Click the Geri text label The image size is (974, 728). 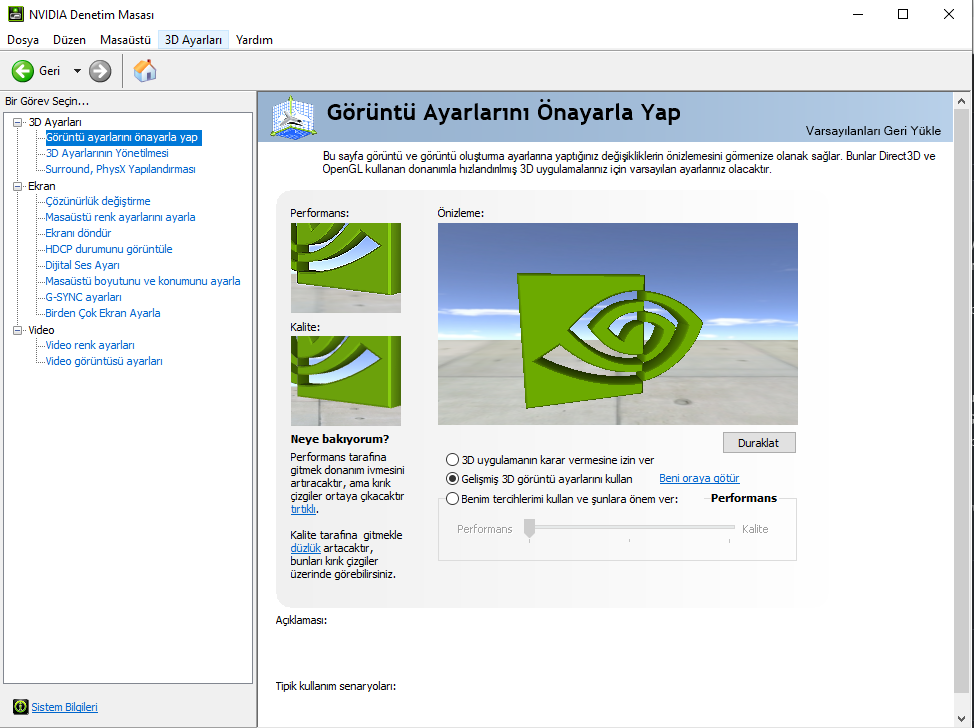click(50, 71)
